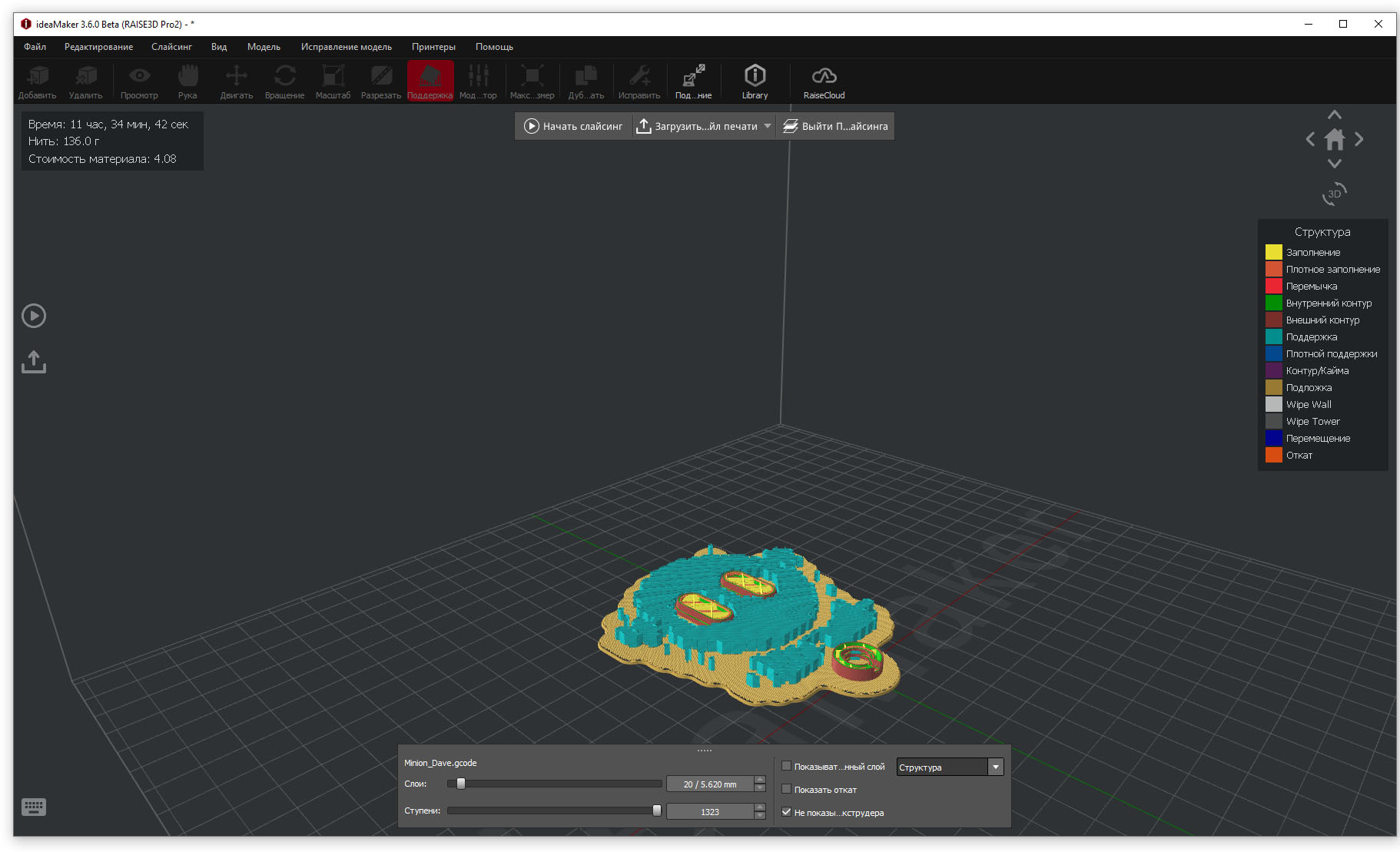Uncheck the Не показы...кструдера checkbox

tap(786, 812)
